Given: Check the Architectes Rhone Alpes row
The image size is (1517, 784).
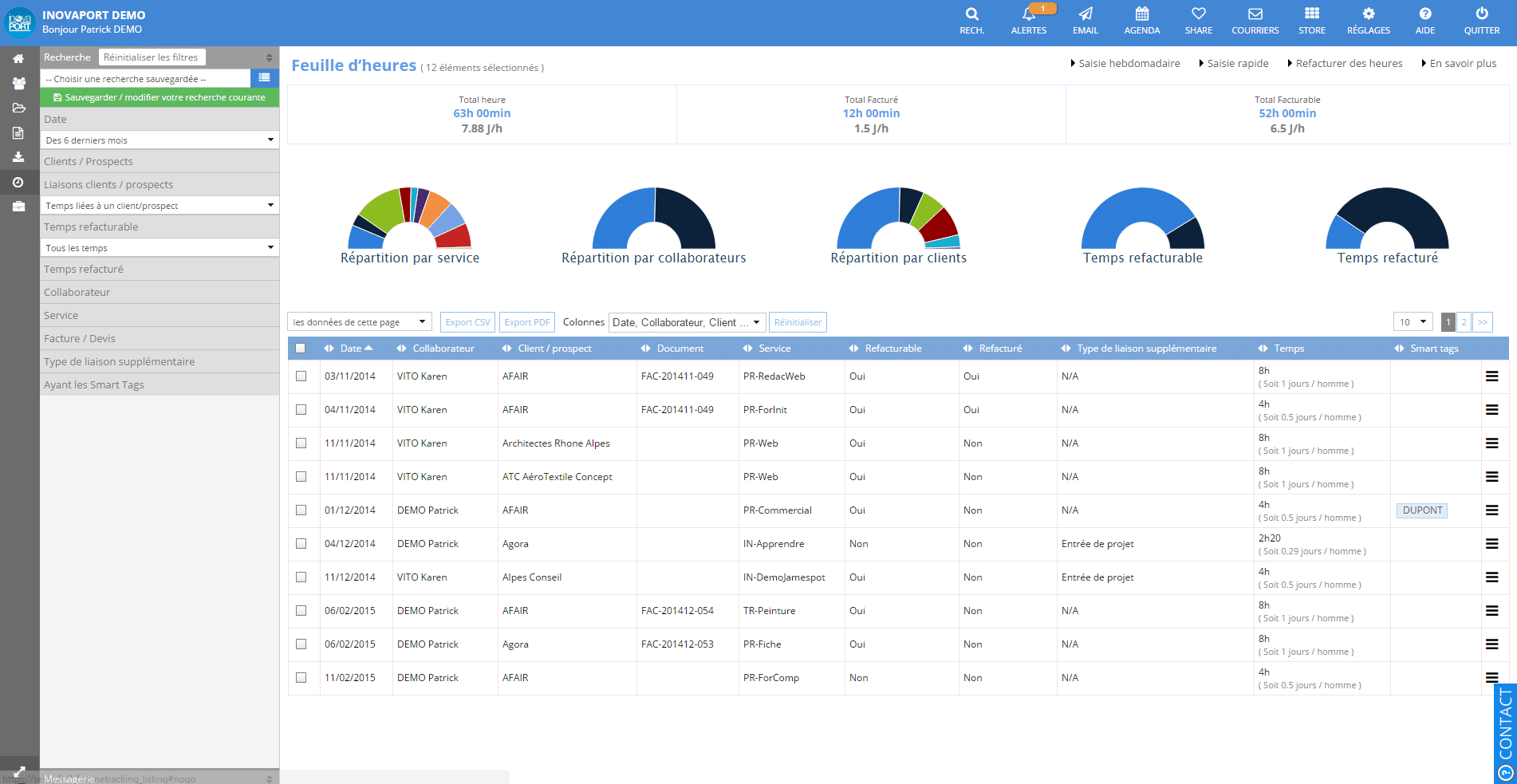Looking at the screenshot, I should point(301,443).
